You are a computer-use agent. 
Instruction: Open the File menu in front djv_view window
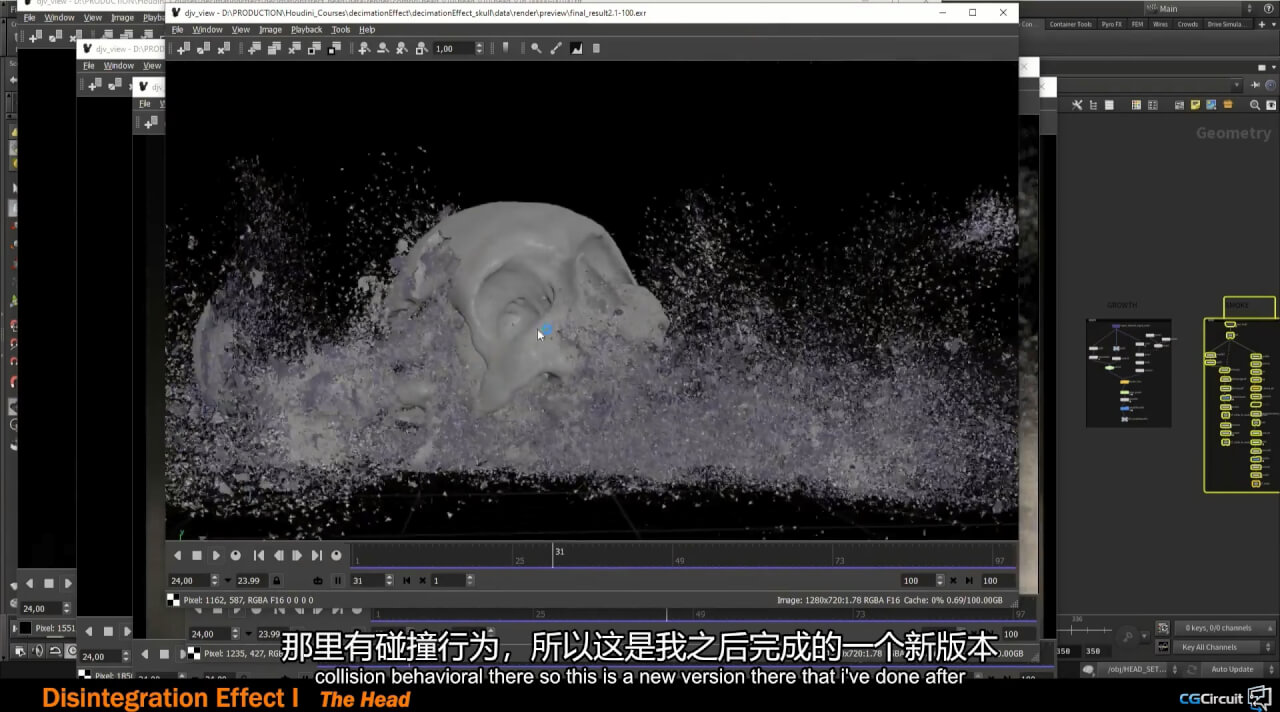pyautogui.click(x=178, y=30)
